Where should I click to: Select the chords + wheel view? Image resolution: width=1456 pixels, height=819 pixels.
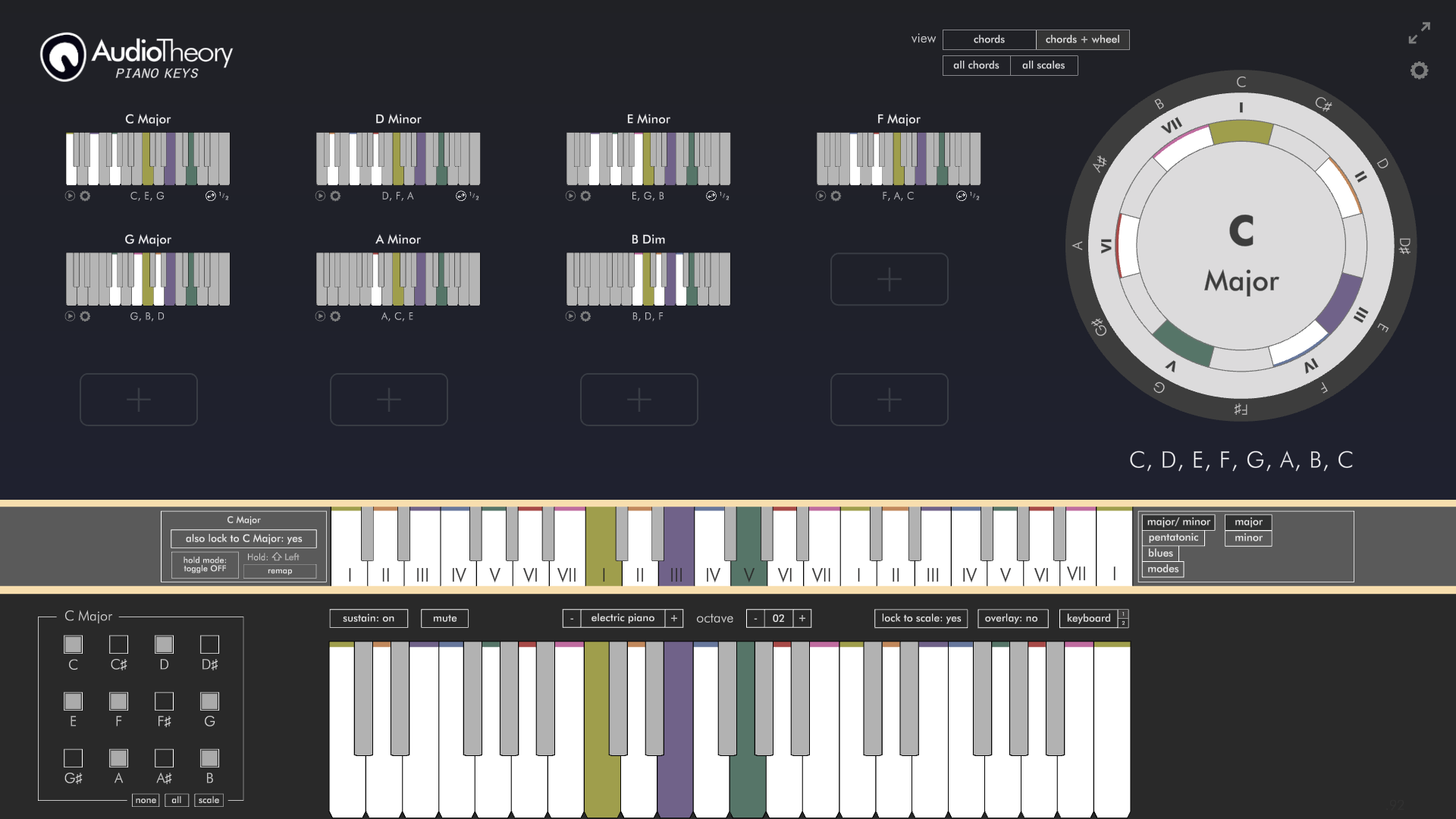(x=1082, y=39)
